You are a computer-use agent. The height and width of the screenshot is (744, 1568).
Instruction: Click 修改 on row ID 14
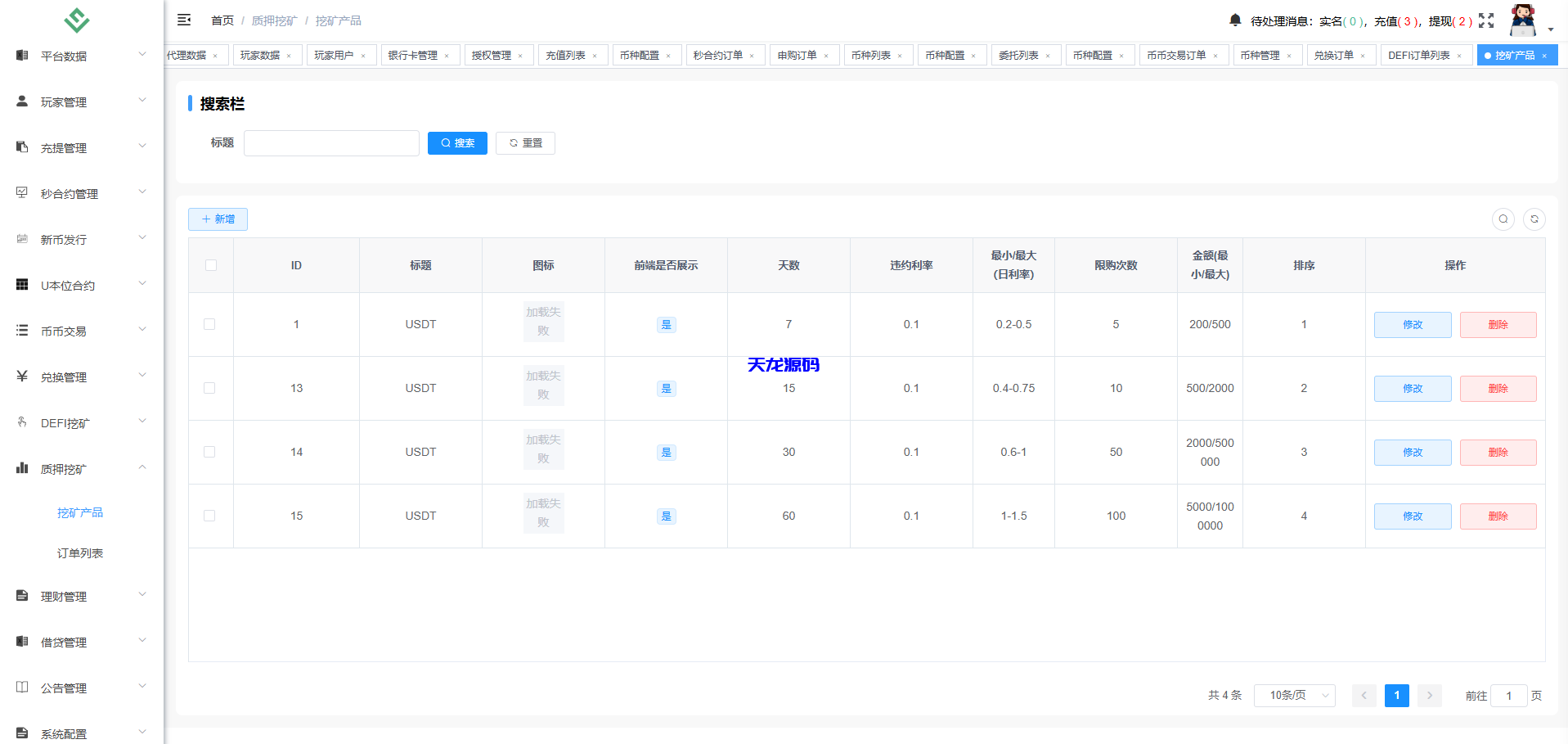[x=1413, y=452]
